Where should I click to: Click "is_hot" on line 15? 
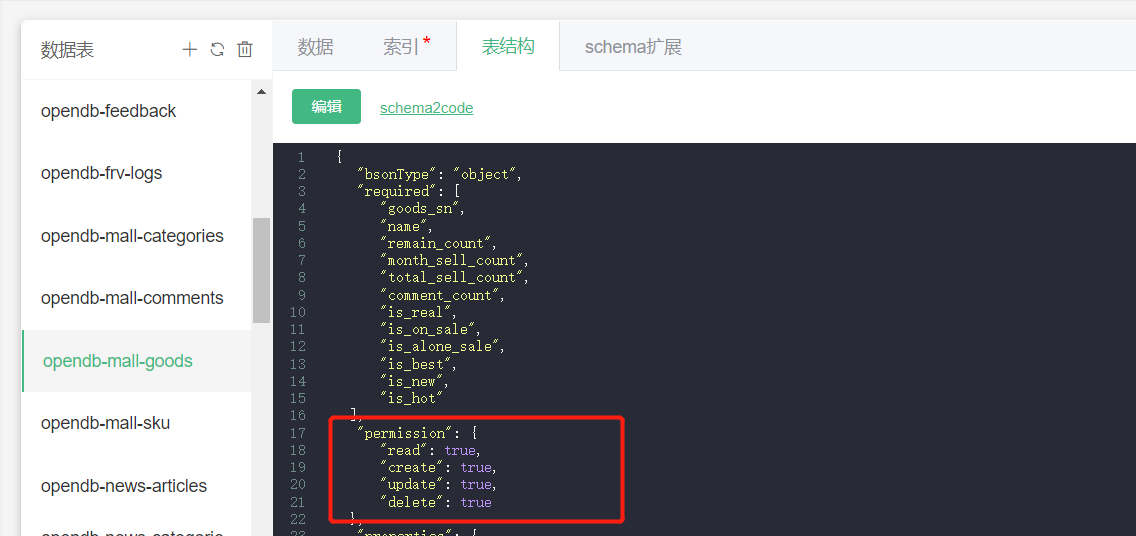click(411, 398)
